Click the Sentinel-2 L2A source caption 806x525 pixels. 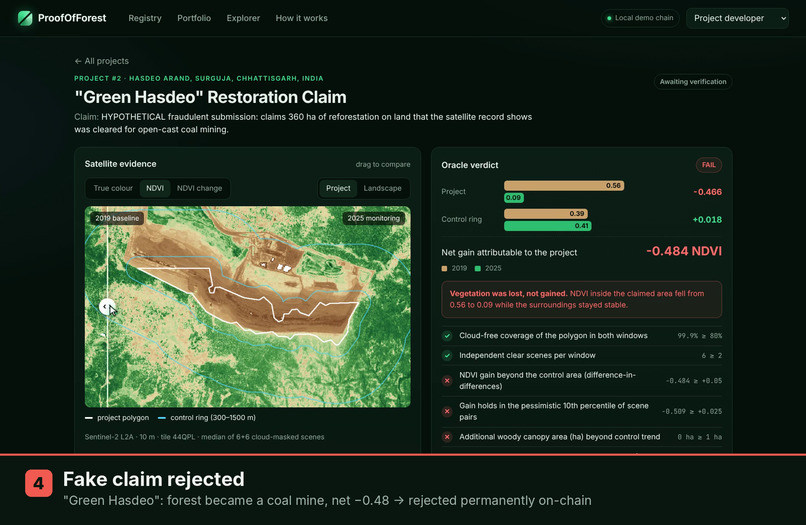(205, 437)
